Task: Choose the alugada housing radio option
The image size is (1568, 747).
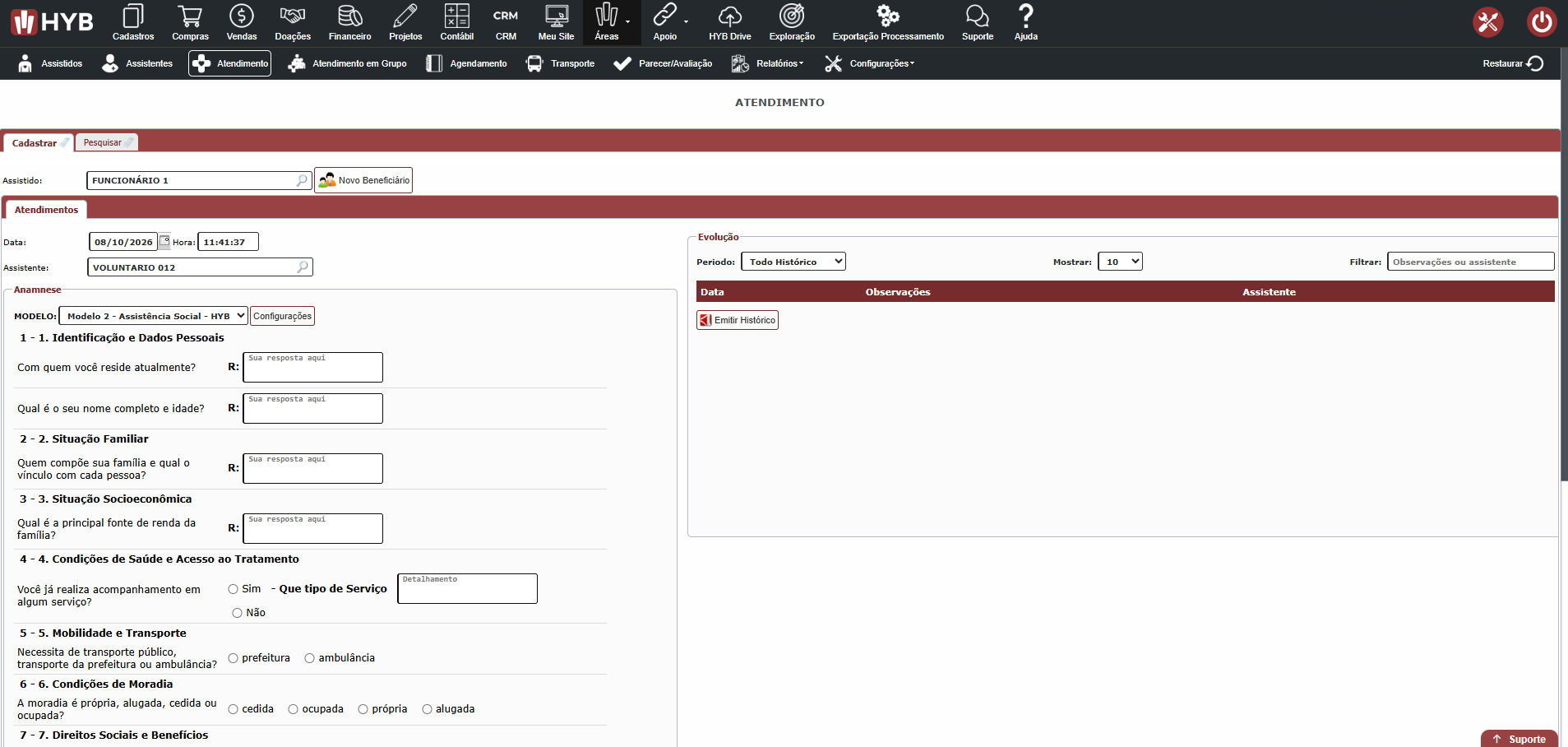Action: click(x=428, y=709)
